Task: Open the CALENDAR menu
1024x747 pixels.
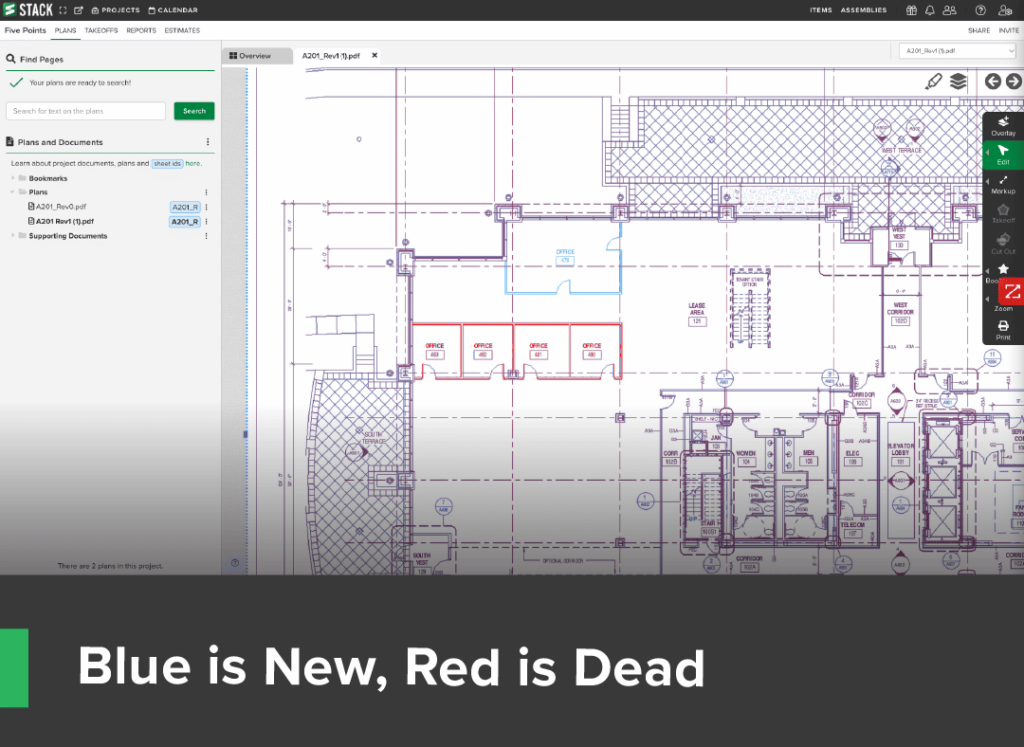Action: click(173, 10)
